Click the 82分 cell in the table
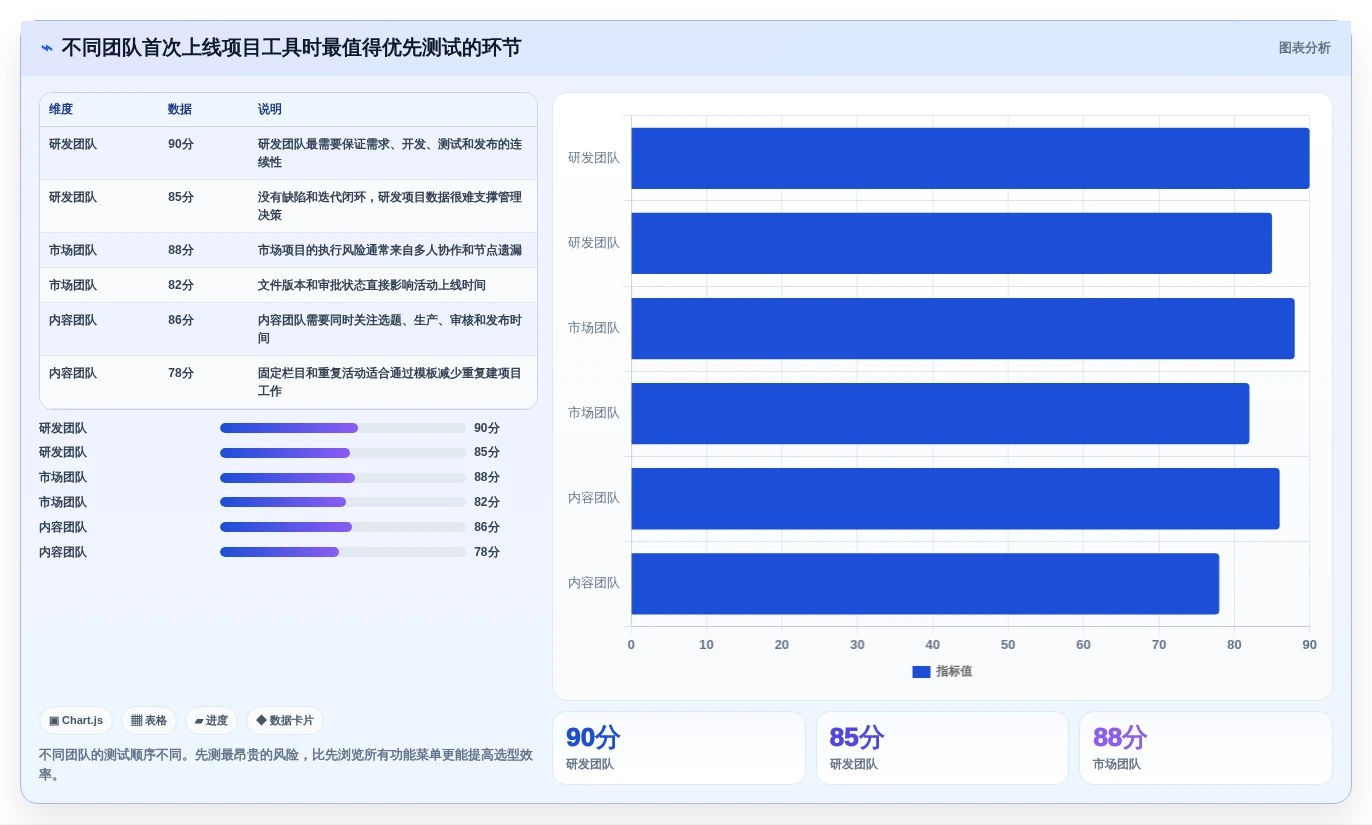 pos(181,285)
